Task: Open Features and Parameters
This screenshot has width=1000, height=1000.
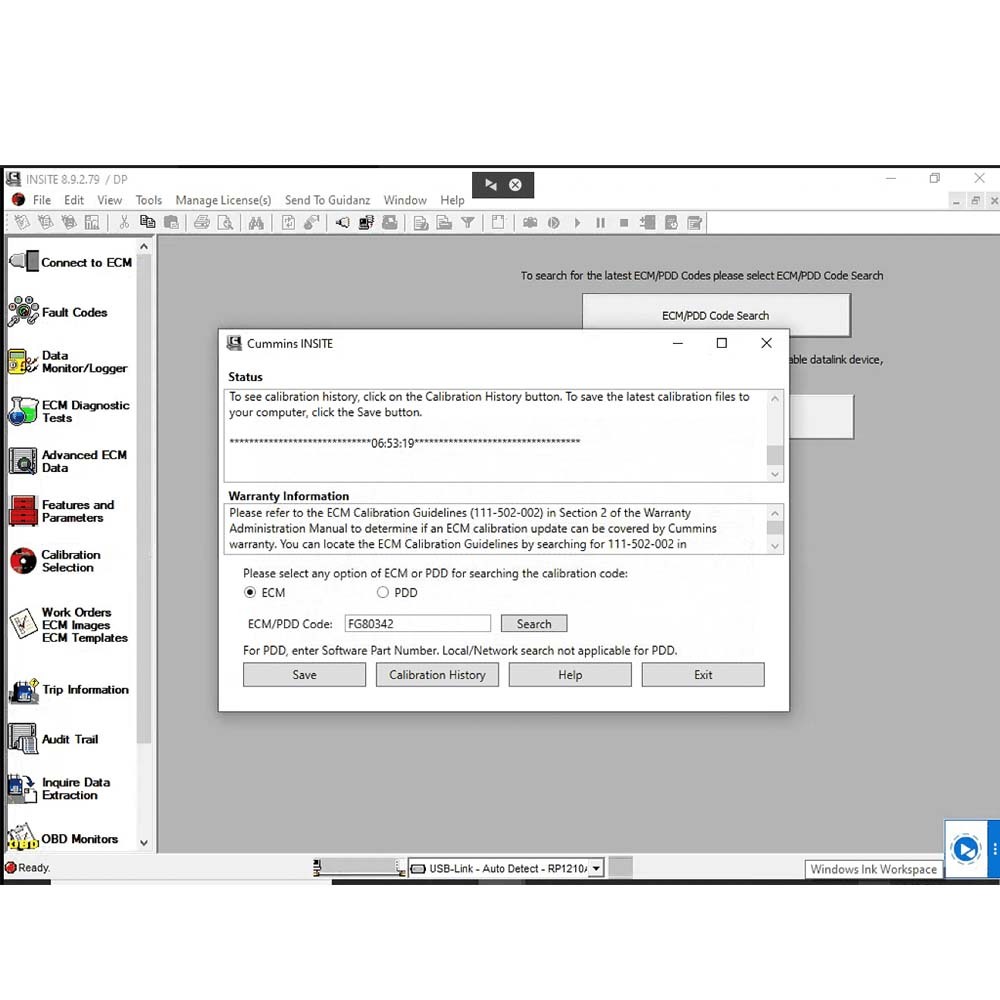Action: click(62, 511)
